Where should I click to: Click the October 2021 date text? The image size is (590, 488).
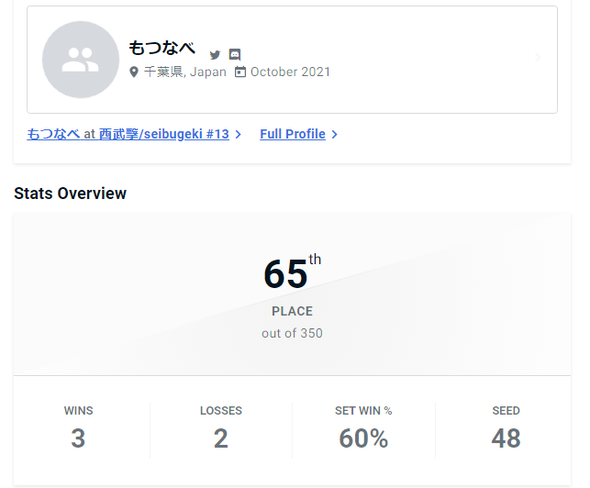290,72
